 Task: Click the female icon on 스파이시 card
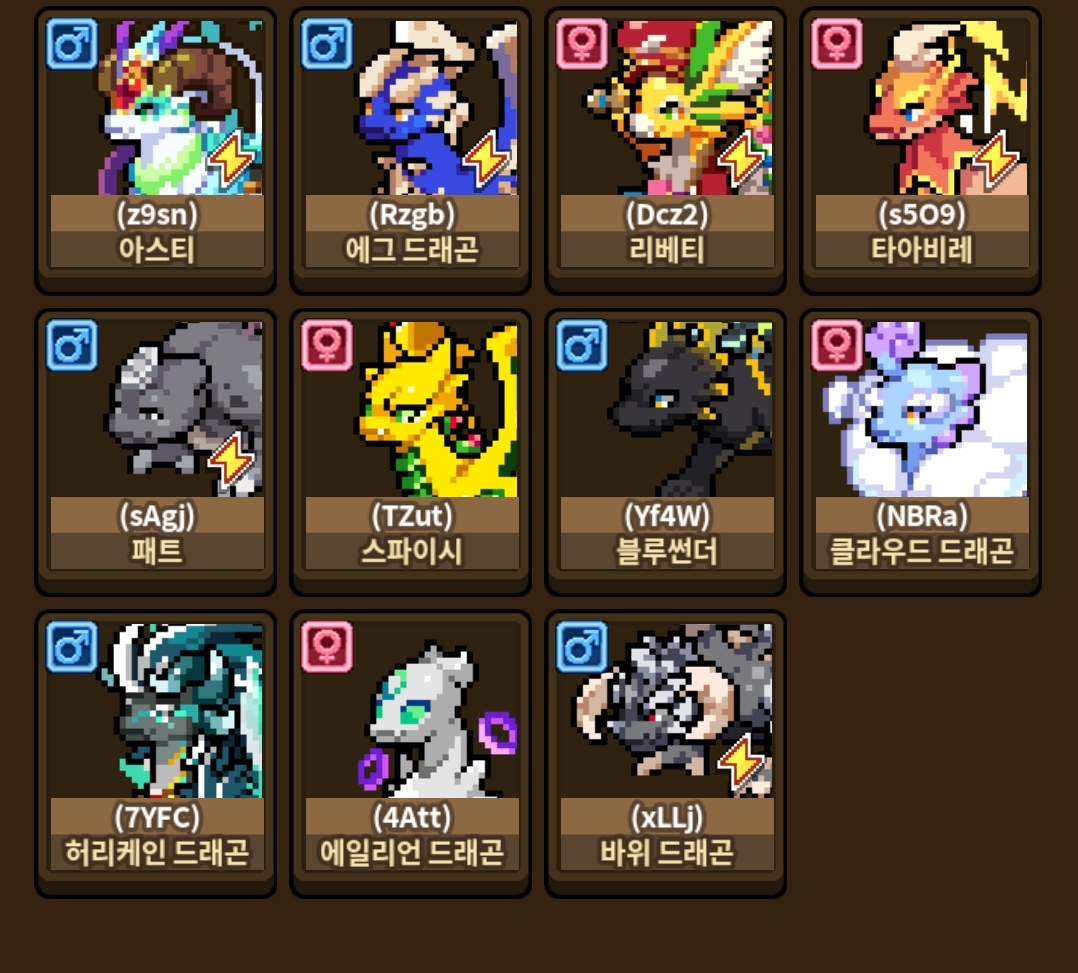[x=327, y=345]
